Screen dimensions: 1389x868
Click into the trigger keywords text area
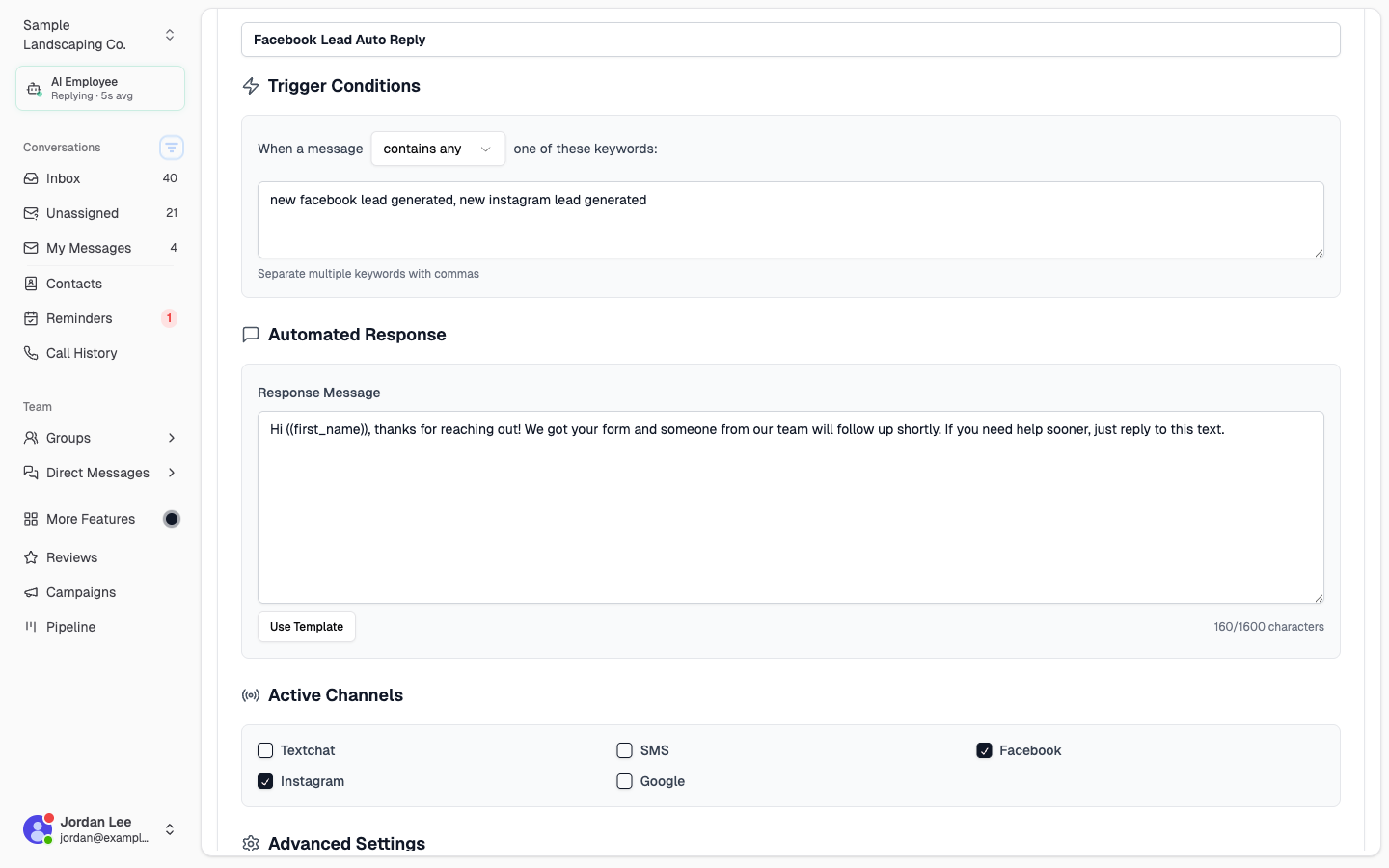tap(791, 220)
